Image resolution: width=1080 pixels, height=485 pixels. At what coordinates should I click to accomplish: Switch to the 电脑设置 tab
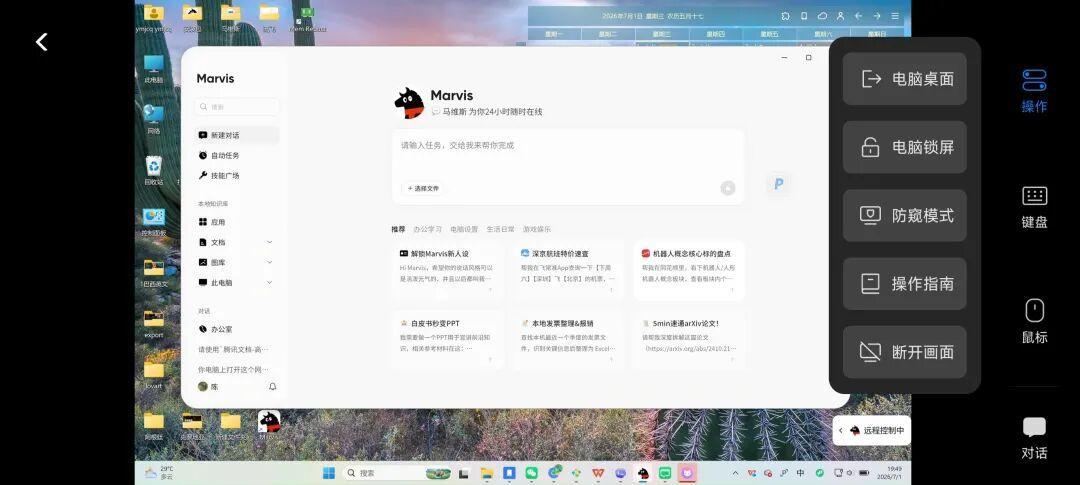(x=464, y=229)
